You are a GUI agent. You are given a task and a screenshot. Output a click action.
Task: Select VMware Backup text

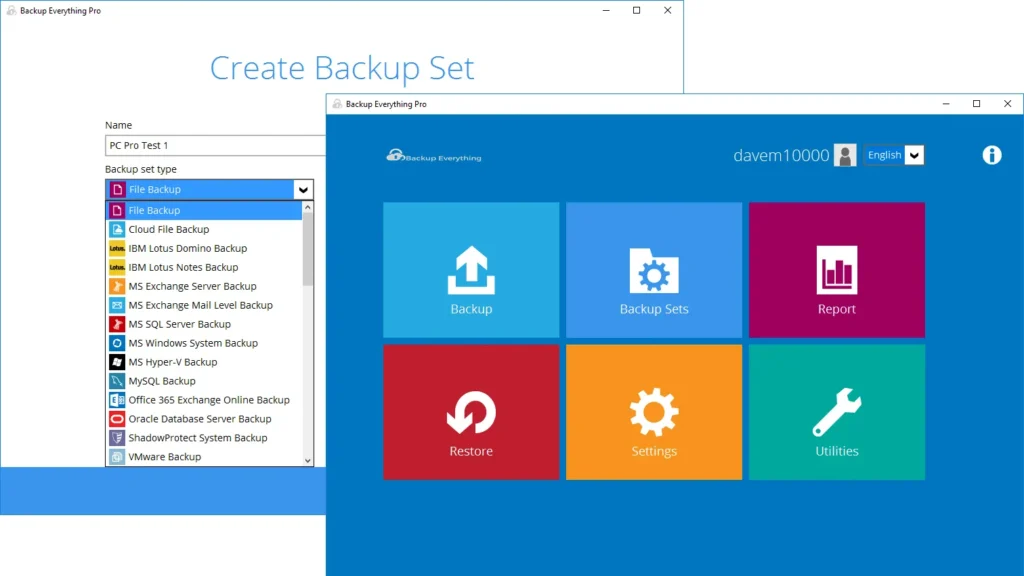coord(165,456)
